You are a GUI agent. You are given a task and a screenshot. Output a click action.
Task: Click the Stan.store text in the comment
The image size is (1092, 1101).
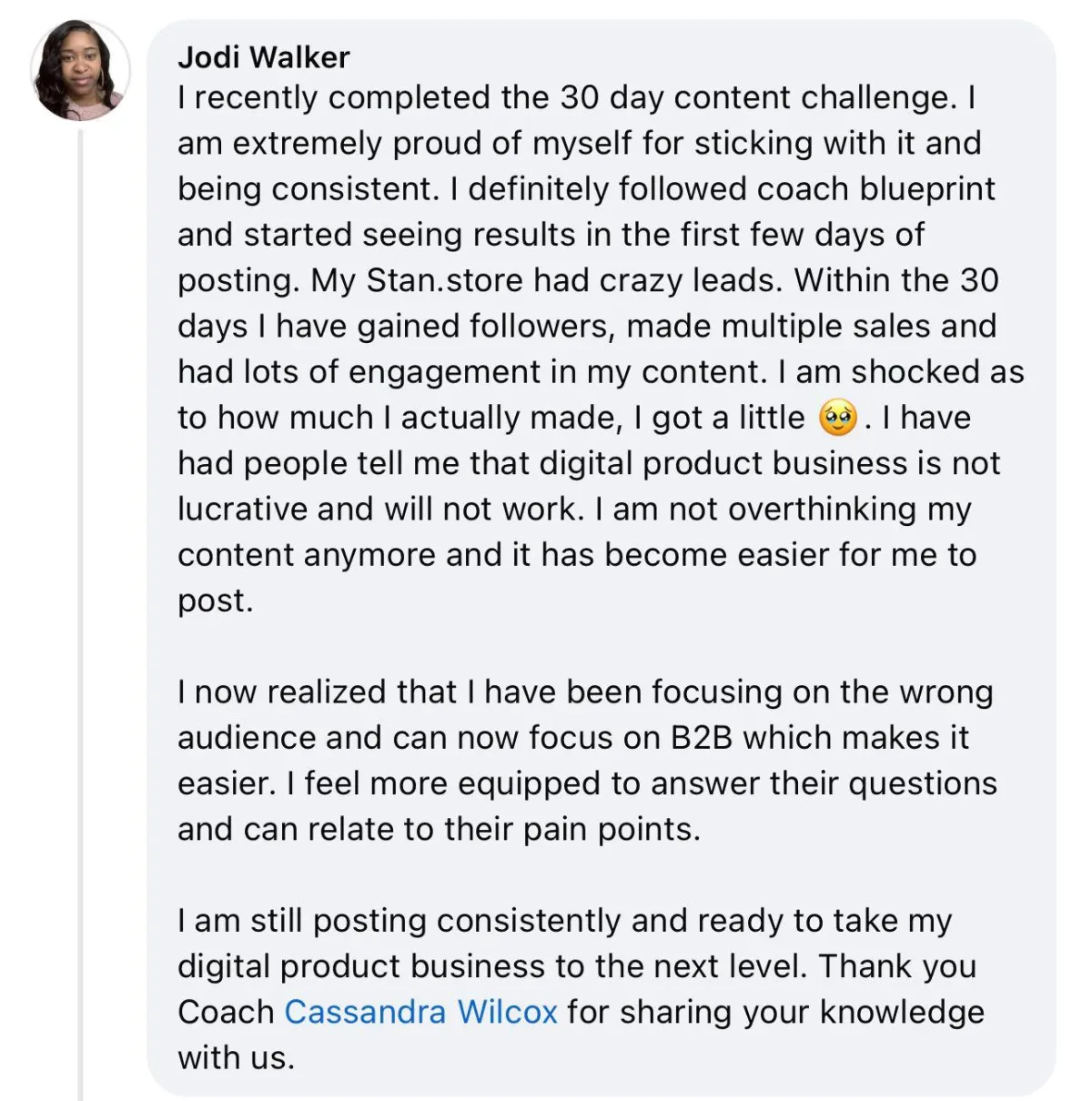[x=445, y=280]
